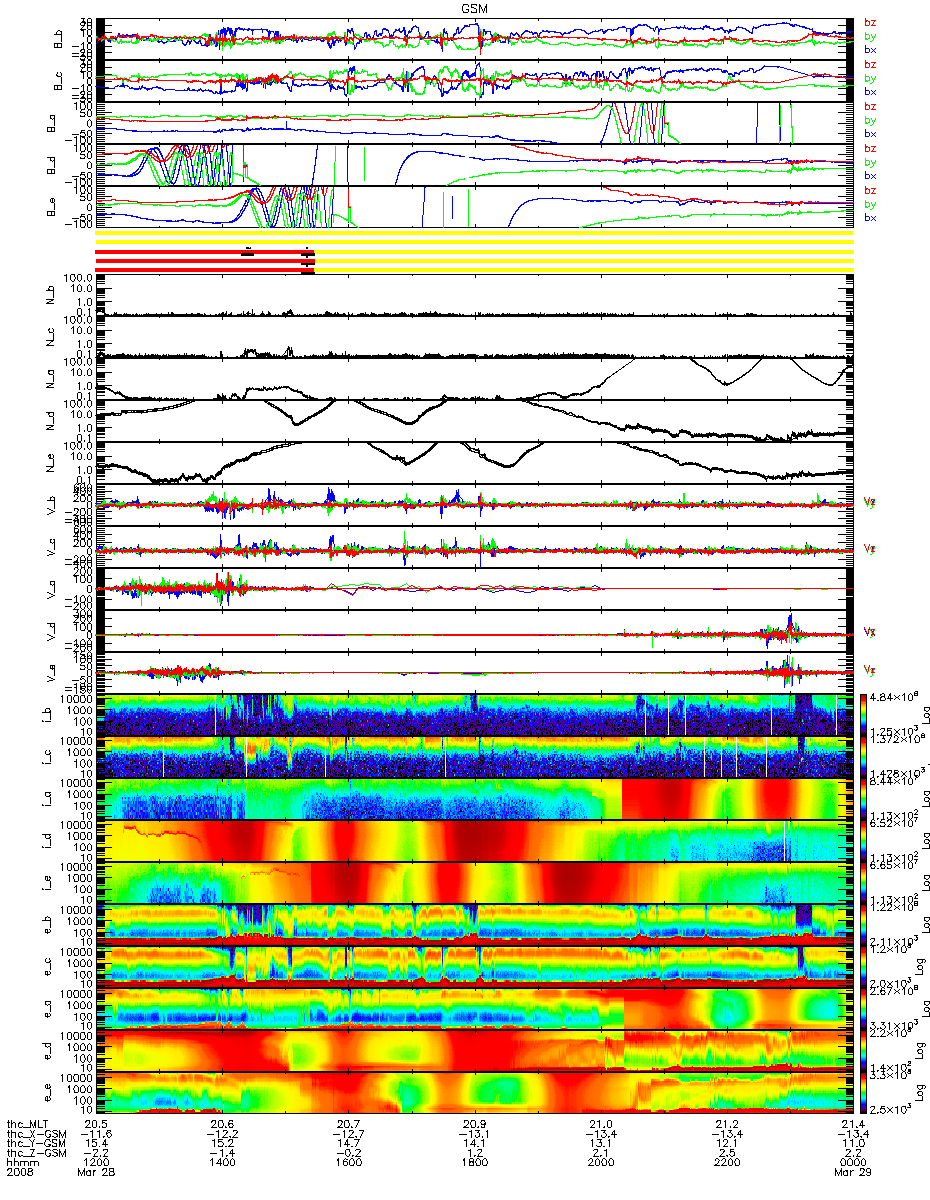Open the V_e velocity panel
Image resolution: width=930 pixels, height=1200 pixels.
click(x=475, y=673)
